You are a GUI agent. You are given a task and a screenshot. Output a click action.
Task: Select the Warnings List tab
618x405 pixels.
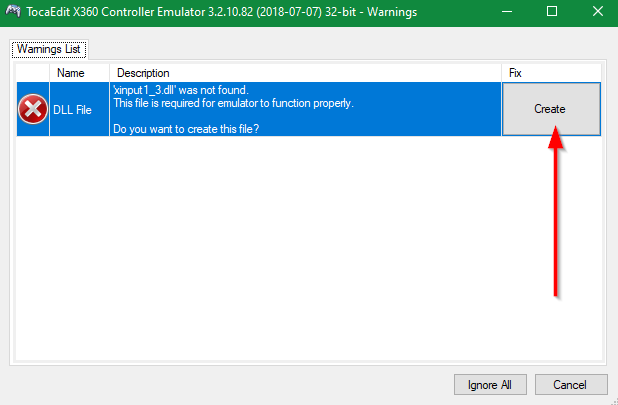(x=49, y=49)
